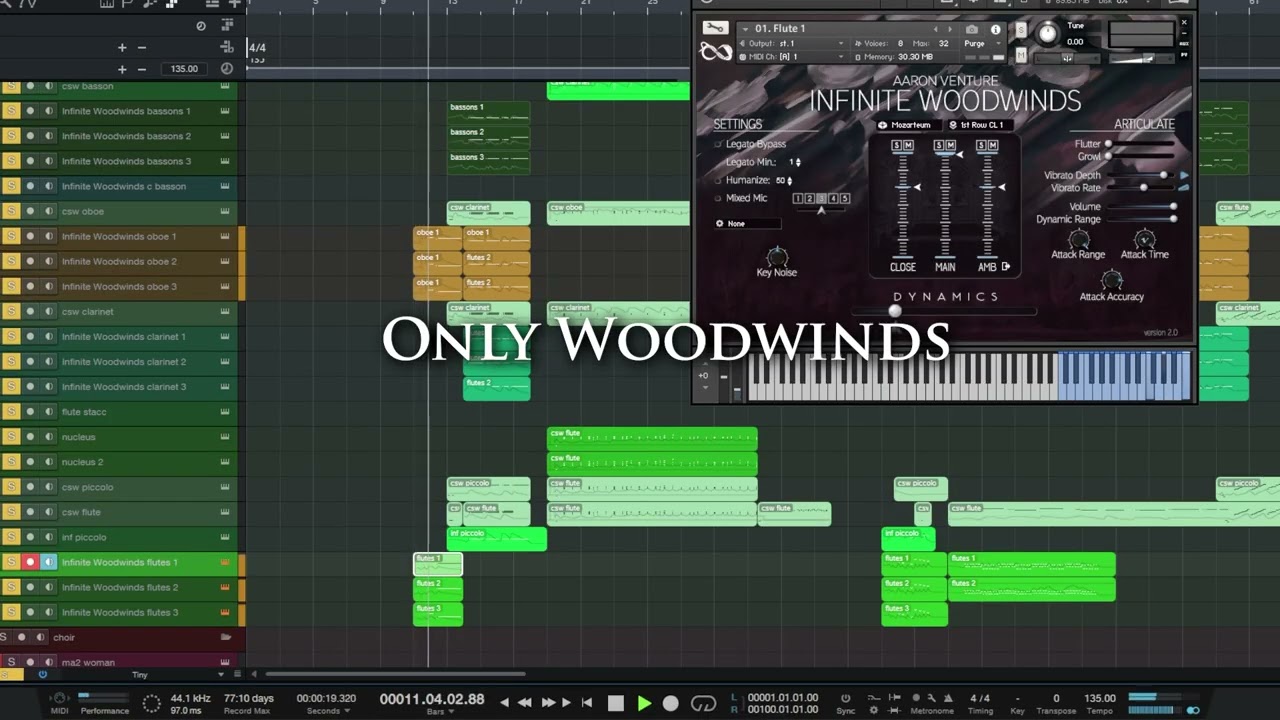The image size is (1280, 720).
Task: Start playback with the green play button
Action: pyautogui.click(x=644, y=703)
